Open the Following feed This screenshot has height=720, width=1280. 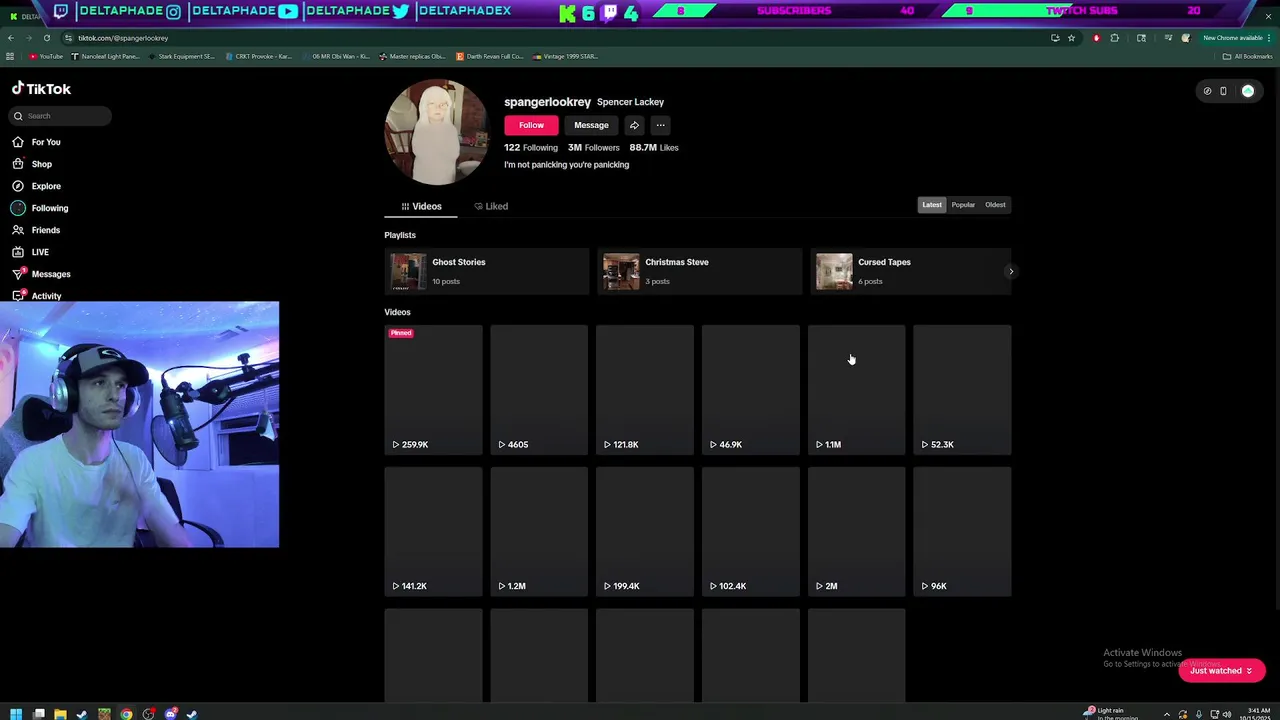pos(41,208)
